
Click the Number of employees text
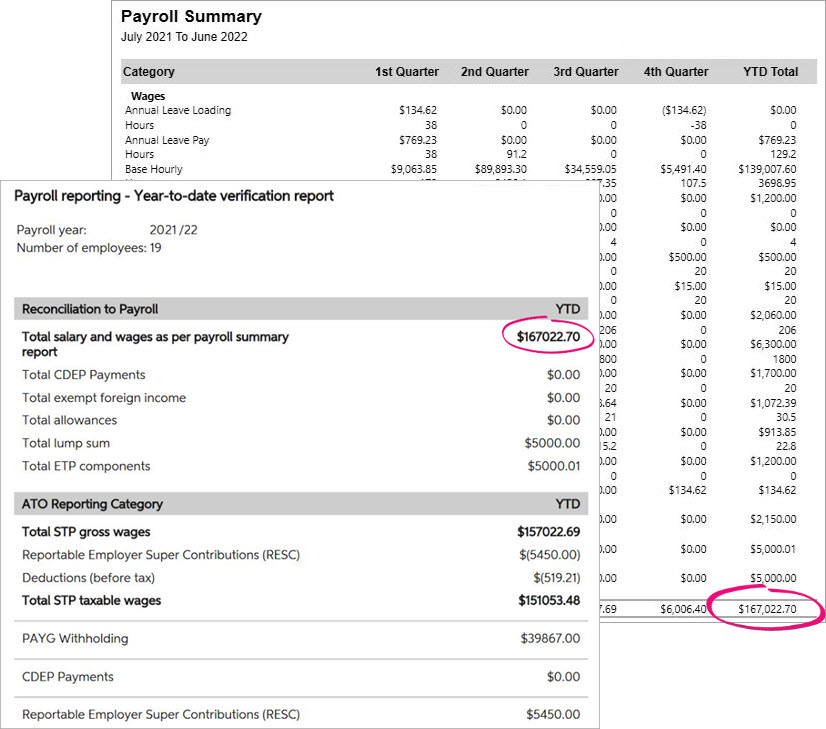pos(89,248)
